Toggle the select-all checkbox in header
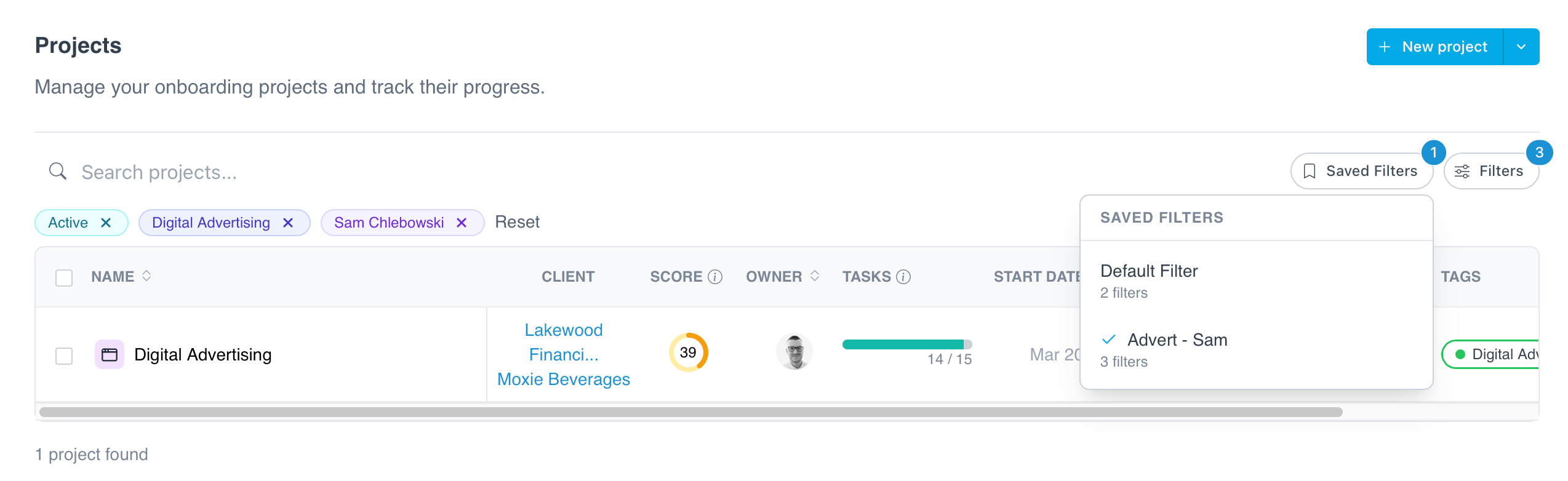This screenshot has width=1568, height=481. tap(64, 277)
